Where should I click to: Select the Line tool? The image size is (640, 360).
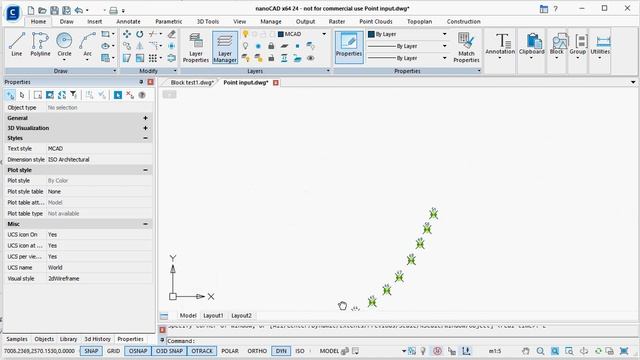[17, 44]
